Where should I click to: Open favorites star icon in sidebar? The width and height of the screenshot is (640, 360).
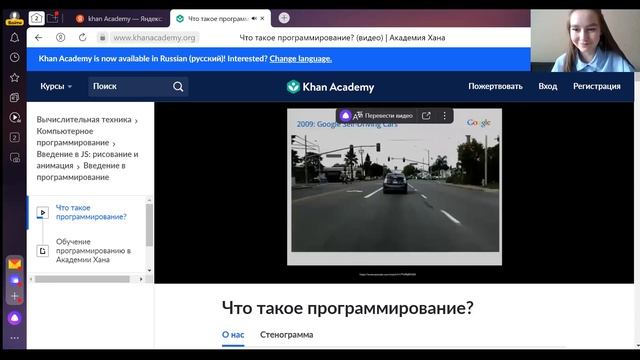[14, 77]
